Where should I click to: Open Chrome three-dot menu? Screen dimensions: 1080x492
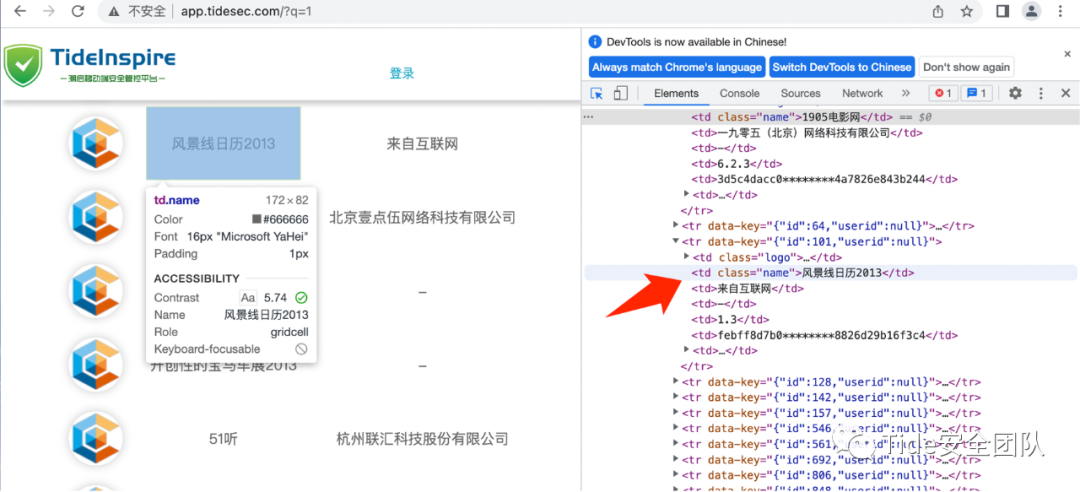point(1060,11)
